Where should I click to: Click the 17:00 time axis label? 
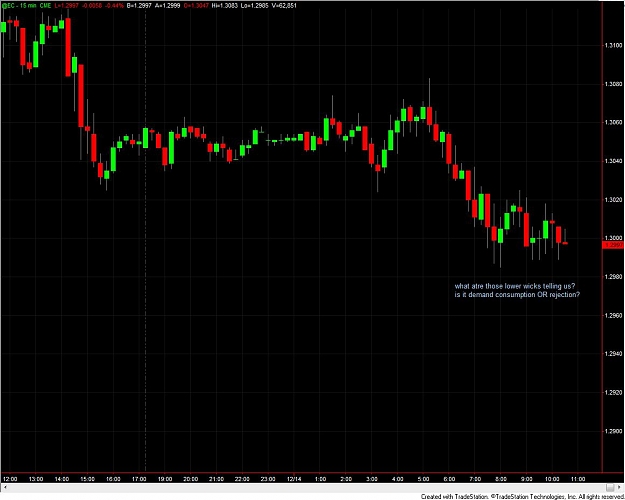(x=139, y=479)
